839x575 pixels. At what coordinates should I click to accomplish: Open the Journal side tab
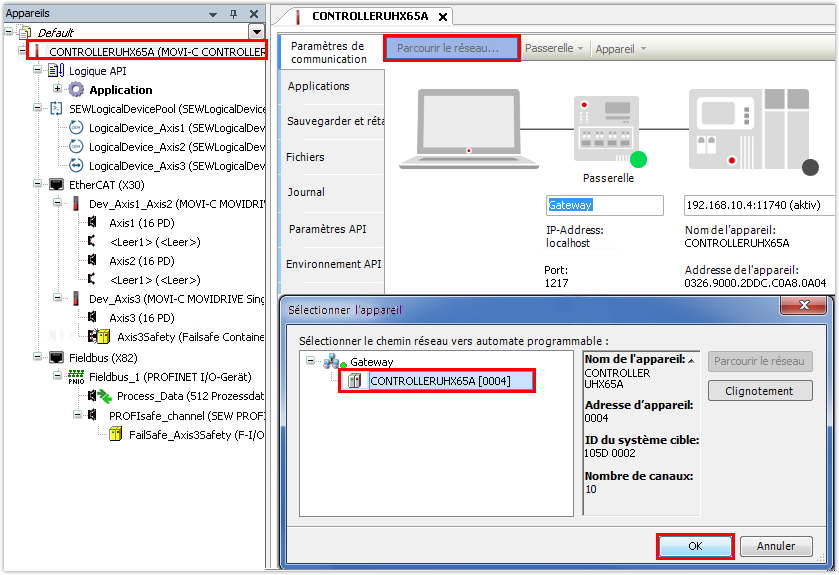(306, 192)
